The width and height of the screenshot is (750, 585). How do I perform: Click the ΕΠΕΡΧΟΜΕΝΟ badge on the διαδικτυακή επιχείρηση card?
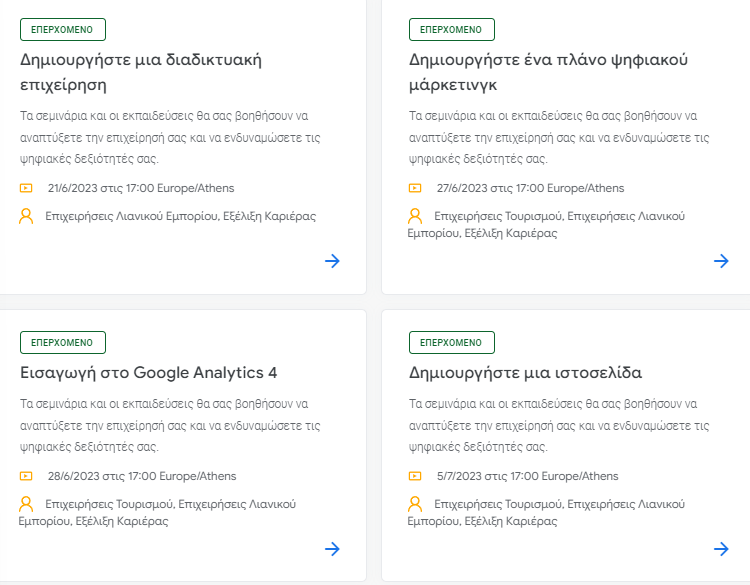point(63,30)
